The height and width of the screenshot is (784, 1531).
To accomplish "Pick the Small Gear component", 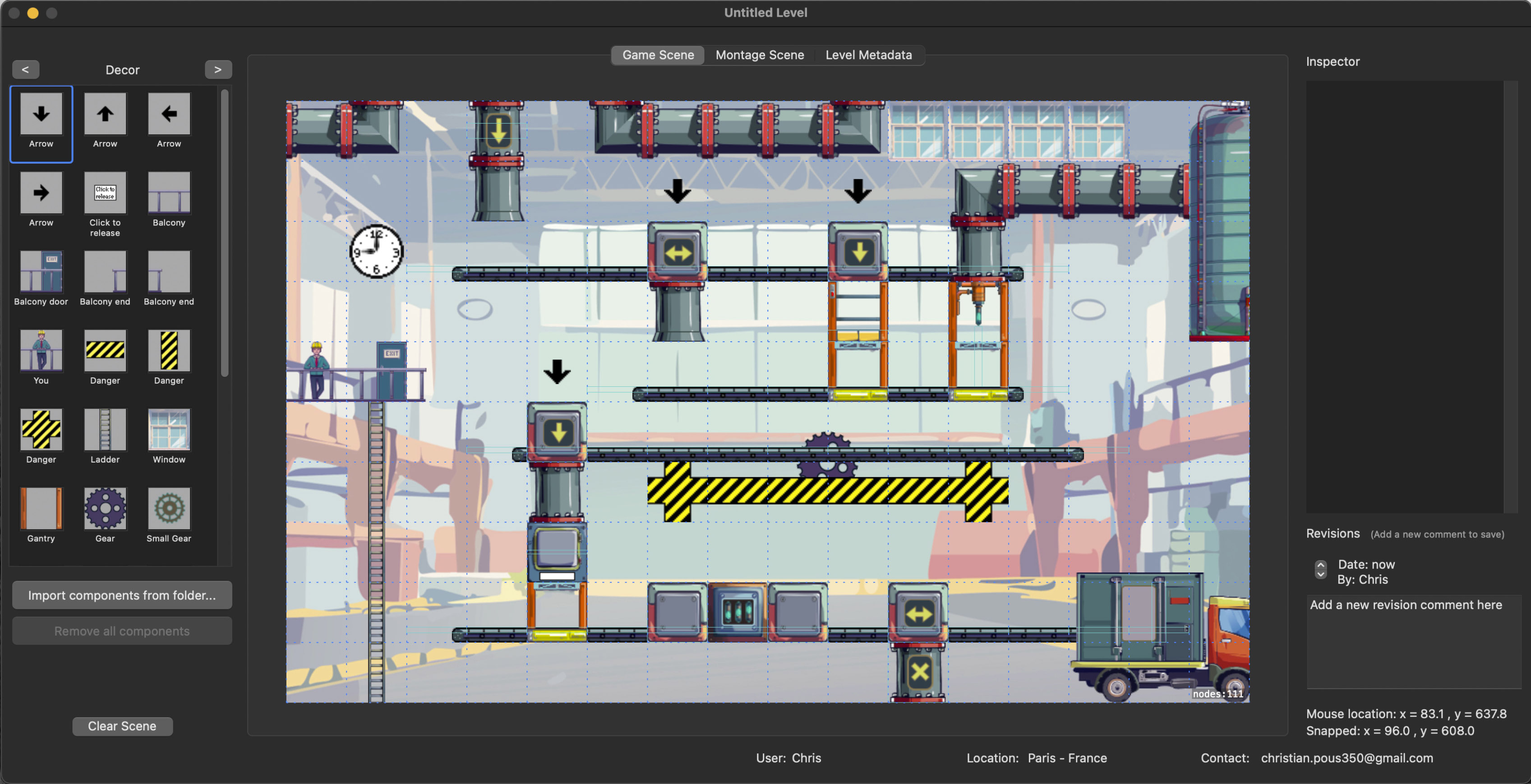I will click(169, 509).
